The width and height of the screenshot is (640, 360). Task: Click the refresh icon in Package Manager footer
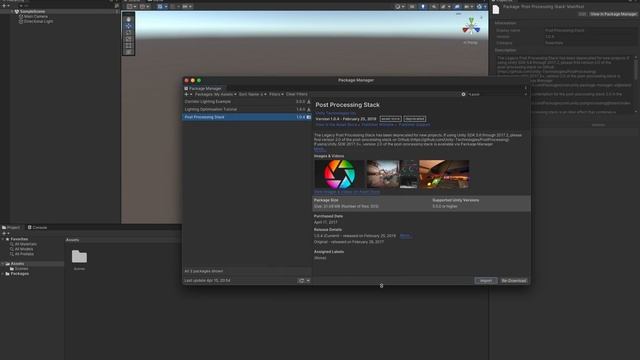tap(301, 280)
